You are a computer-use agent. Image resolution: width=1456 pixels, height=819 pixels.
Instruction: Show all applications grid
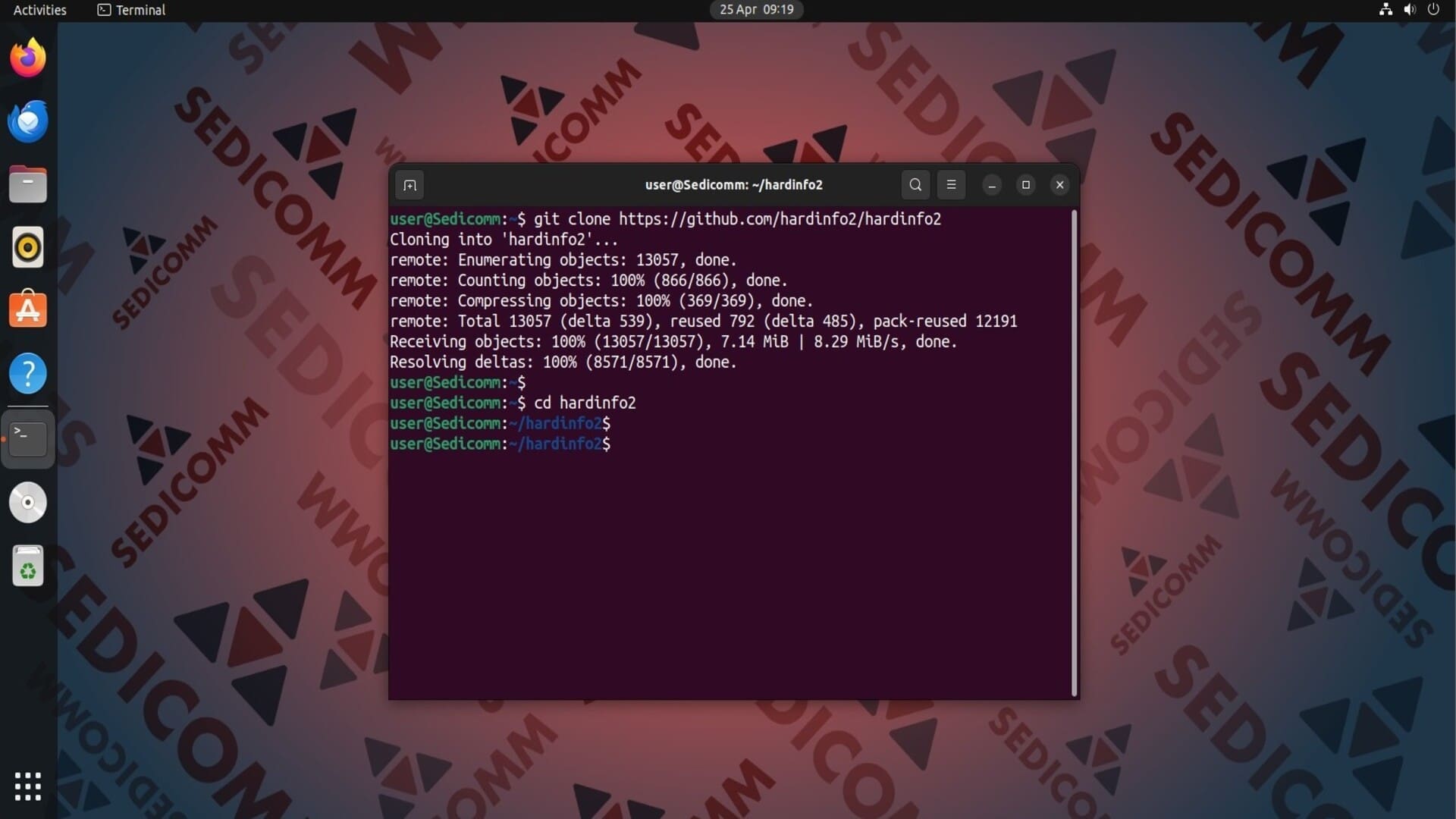(28, 786)
